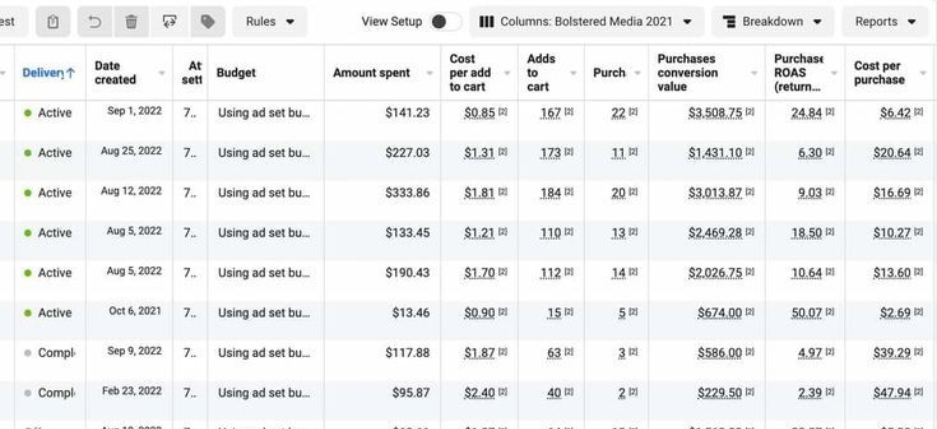The height and width of the screenshot is (429, 937).
Task: Click the $0.85 cost per add to cart
Action: [479, 113]
